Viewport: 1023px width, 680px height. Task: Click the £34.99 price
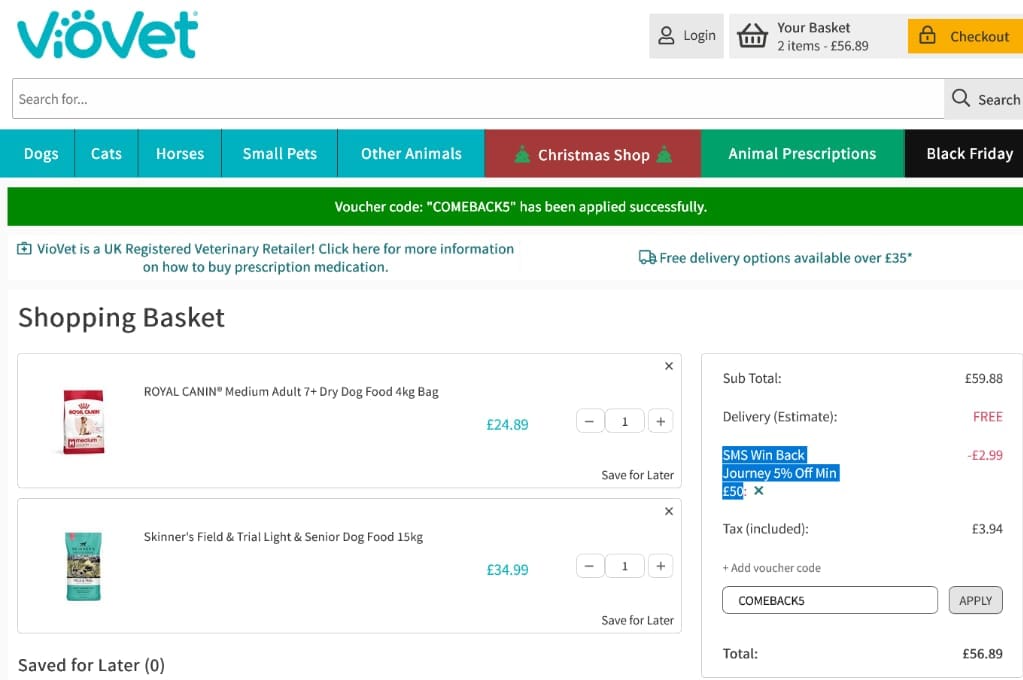(507, 570)
